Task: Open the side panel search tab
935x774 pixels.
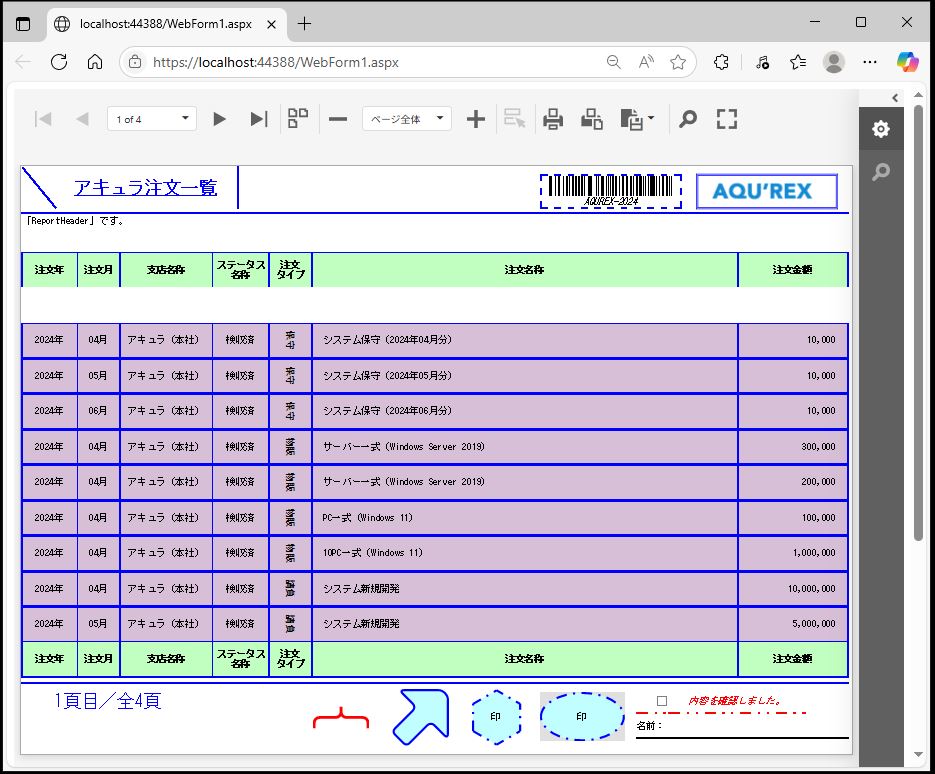Action: click(880, 172)
